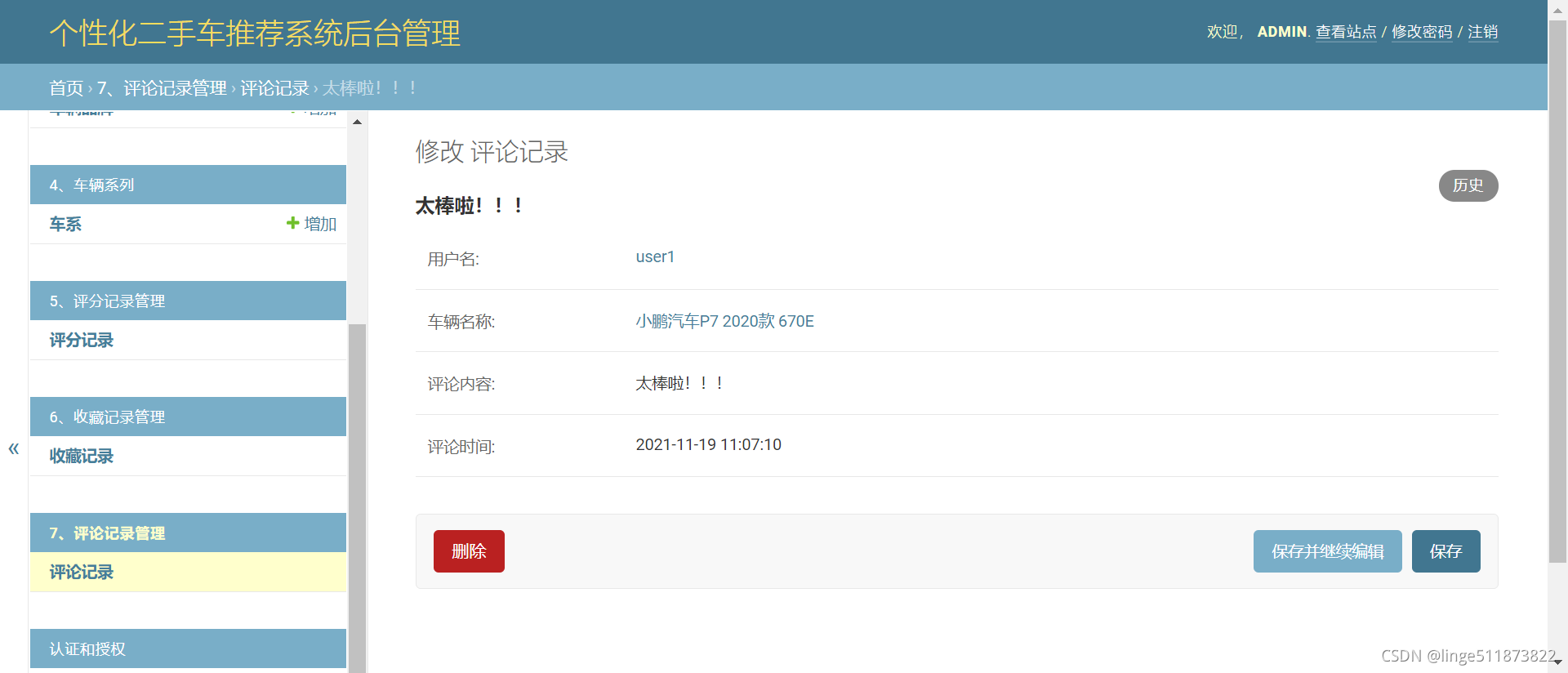The height and width of the screenshot is (673, 1568).
Task: Open the 查看站点 link
Action: click(x=1346, y=32)
